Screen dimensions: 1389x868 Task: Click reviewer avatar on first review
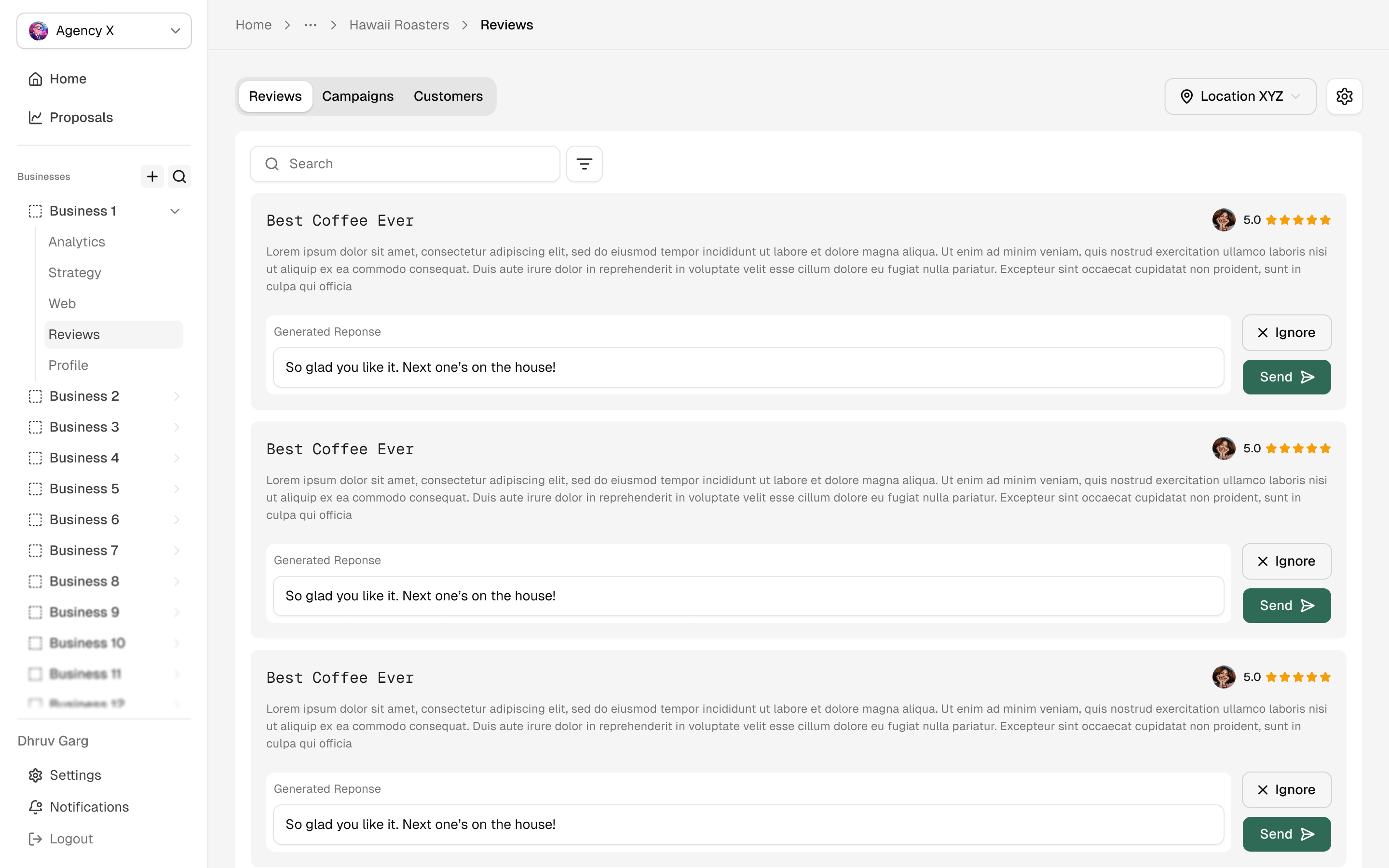pos(1223,220)
